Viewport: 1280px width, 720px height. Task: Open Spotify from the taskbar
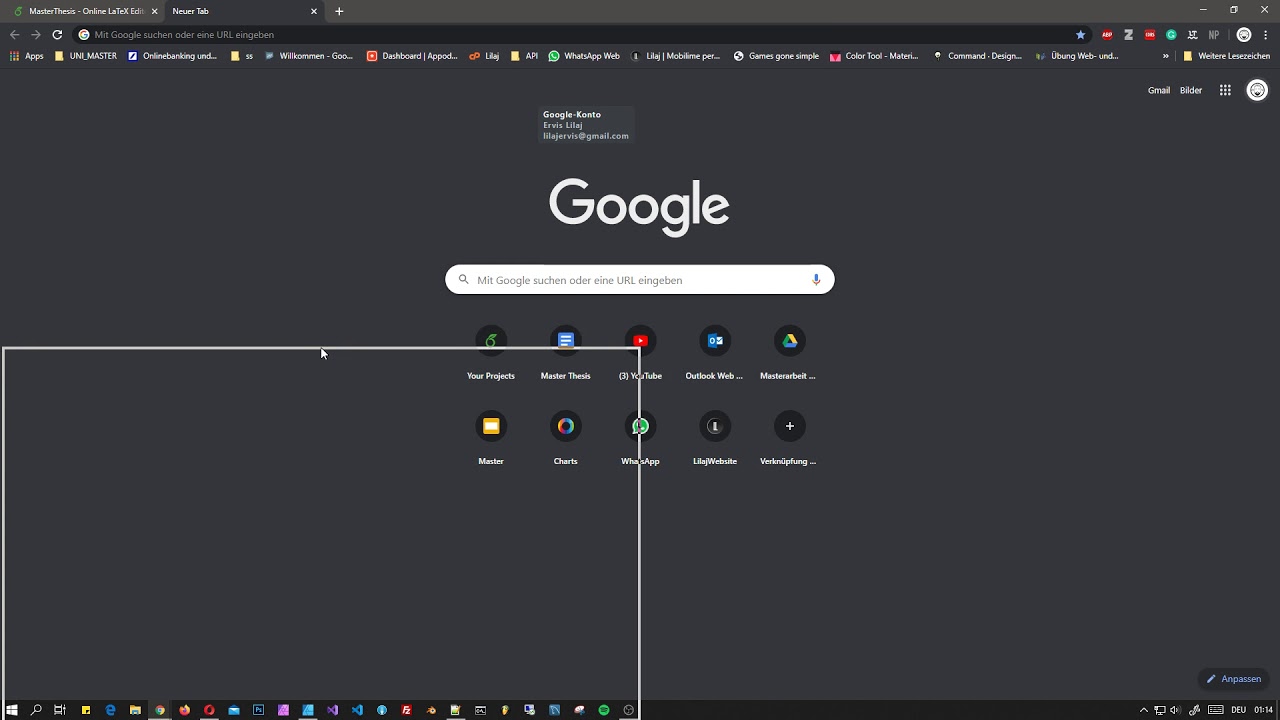click(x=604, y=710)
